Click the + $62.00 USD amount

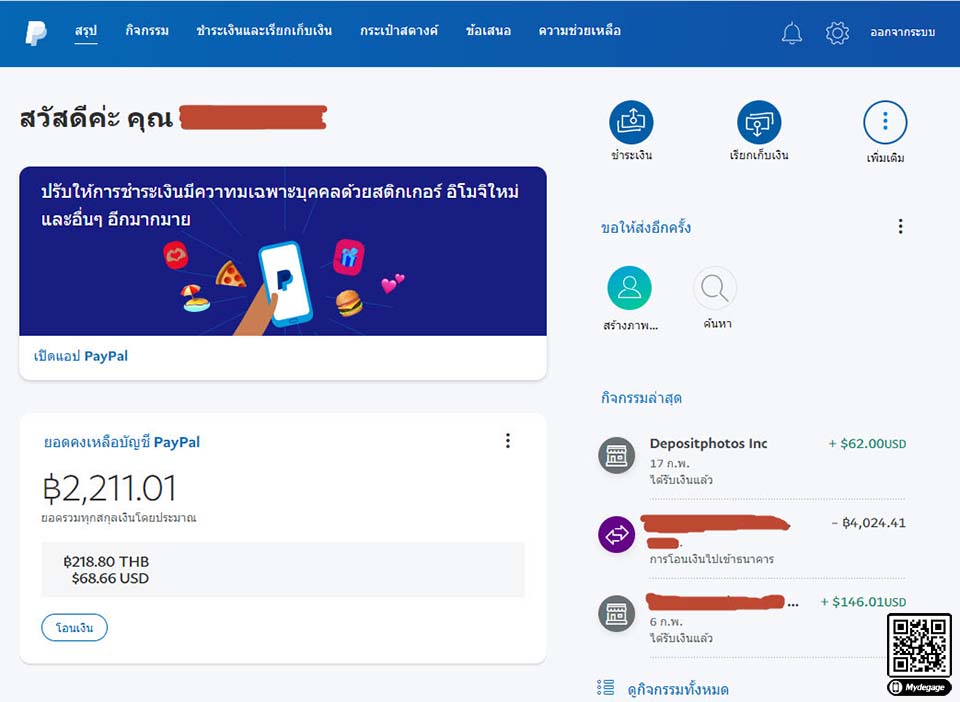tap(867, 444)
